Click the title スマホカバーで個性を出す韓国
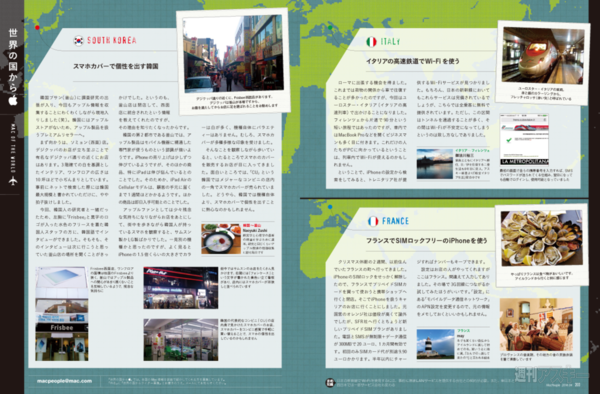 point(116,66)
